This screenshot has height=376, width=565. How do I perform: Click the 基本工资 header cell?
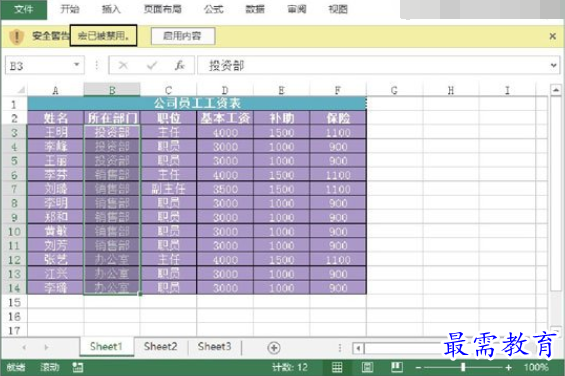tap(225, 118)
